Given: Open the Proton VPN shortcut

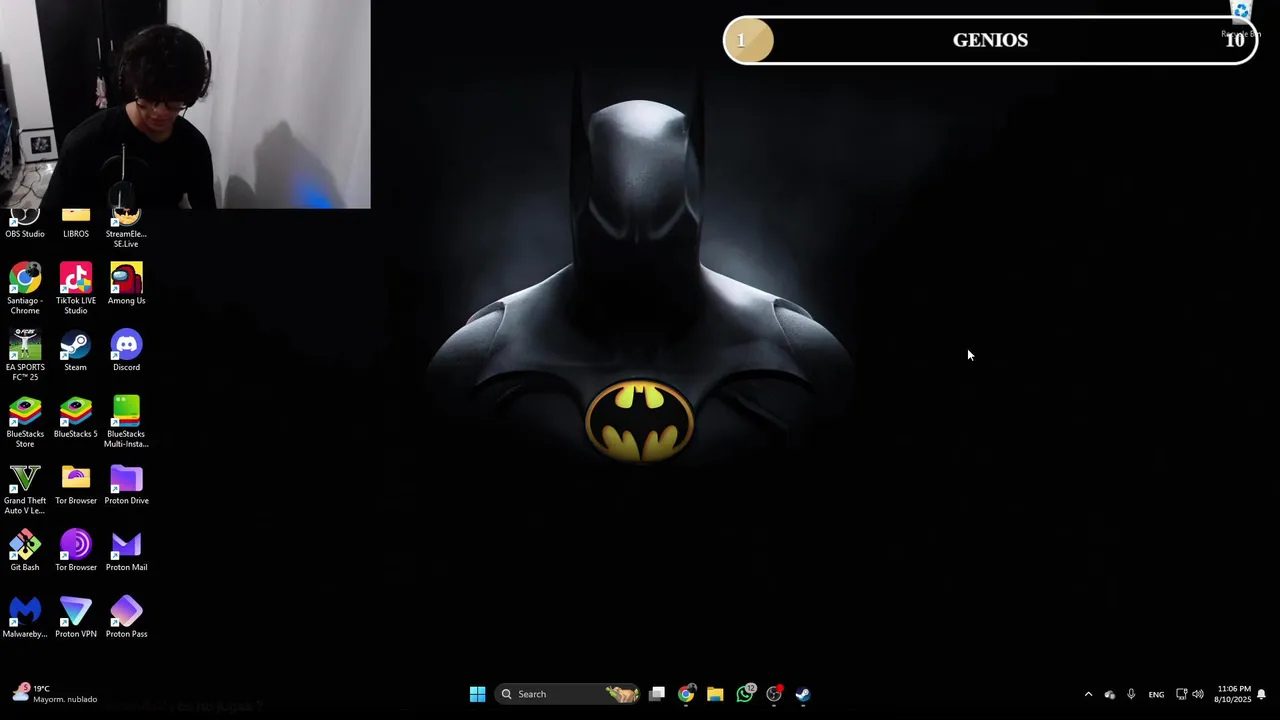Looking at the screenshot, I should pyautogui.click(x=76, y=618).
